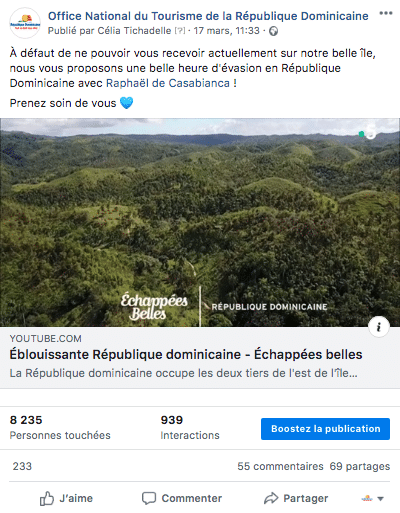Click the 17 mars, 11:33 timestamp
The image size is (400, 513).
pyautogui.click(x=227, y=31)
